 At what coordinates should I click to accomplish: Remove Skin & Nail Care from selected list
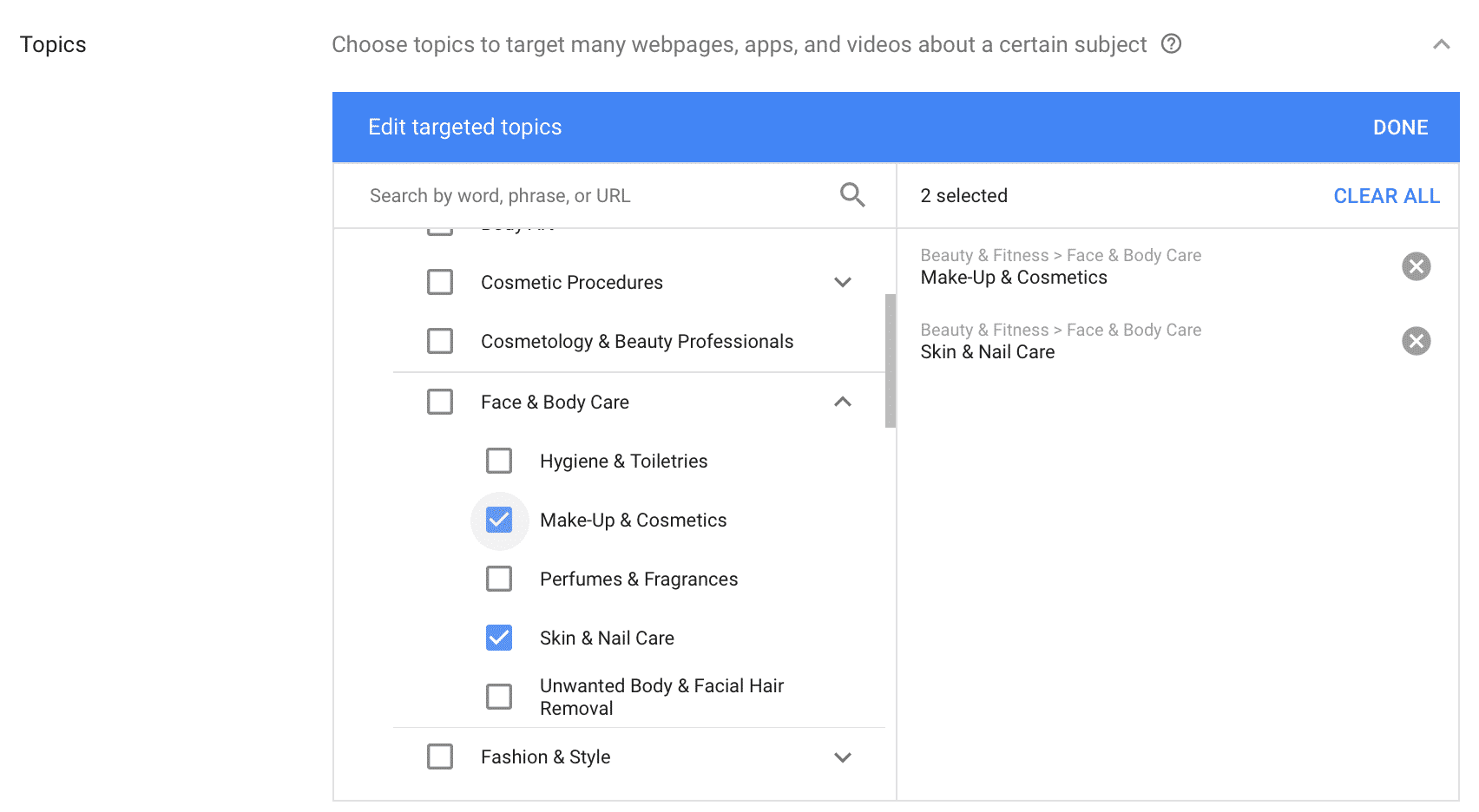pyautogui.click(x=1416, y=341)
